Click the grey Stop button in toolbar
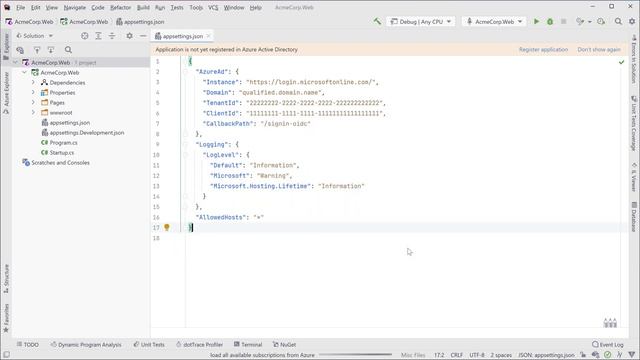The width and height of the screenshot is (640, 360). (563, 22)
